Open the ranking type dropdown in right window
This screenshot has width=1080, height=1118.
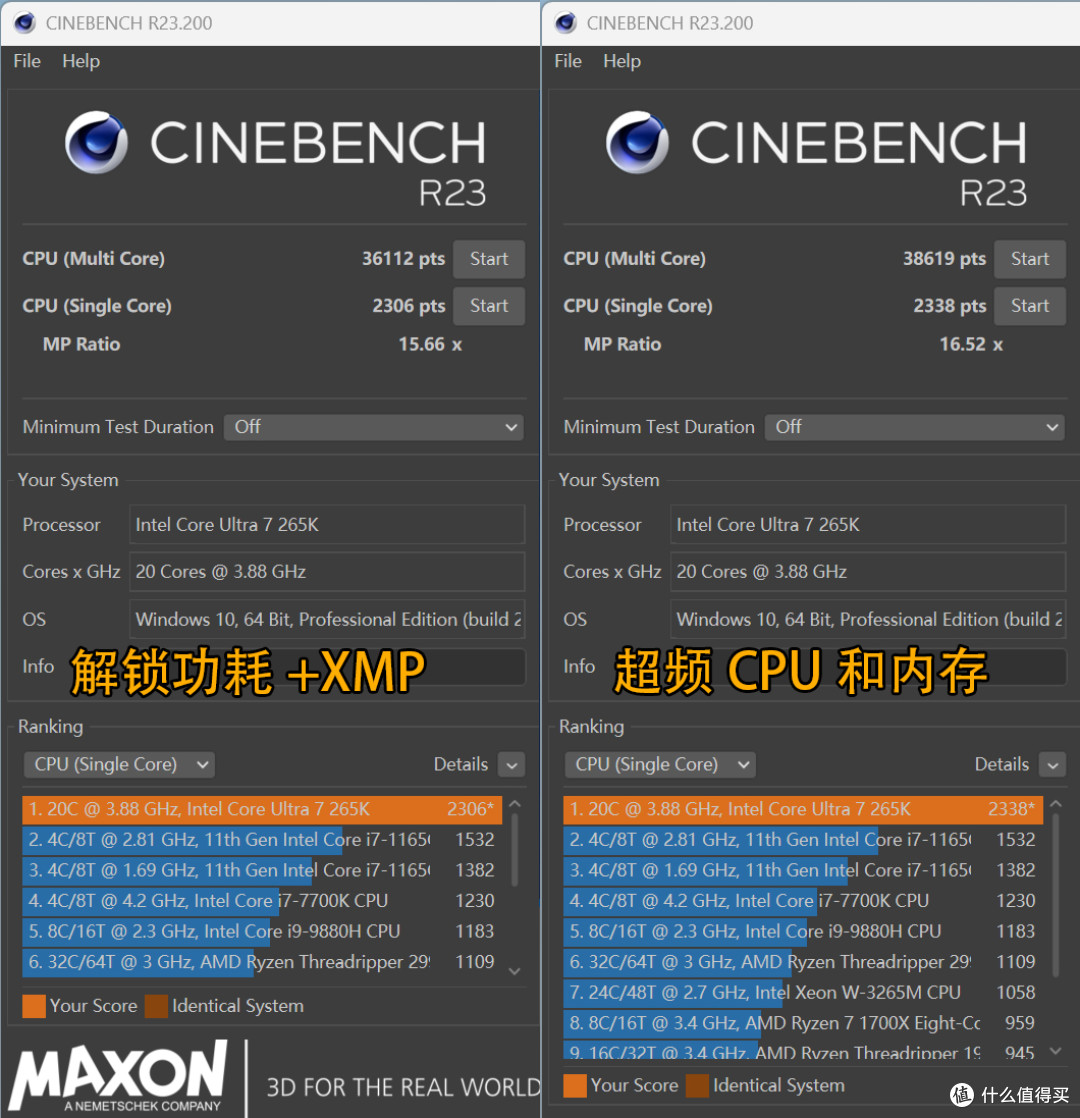660,764
